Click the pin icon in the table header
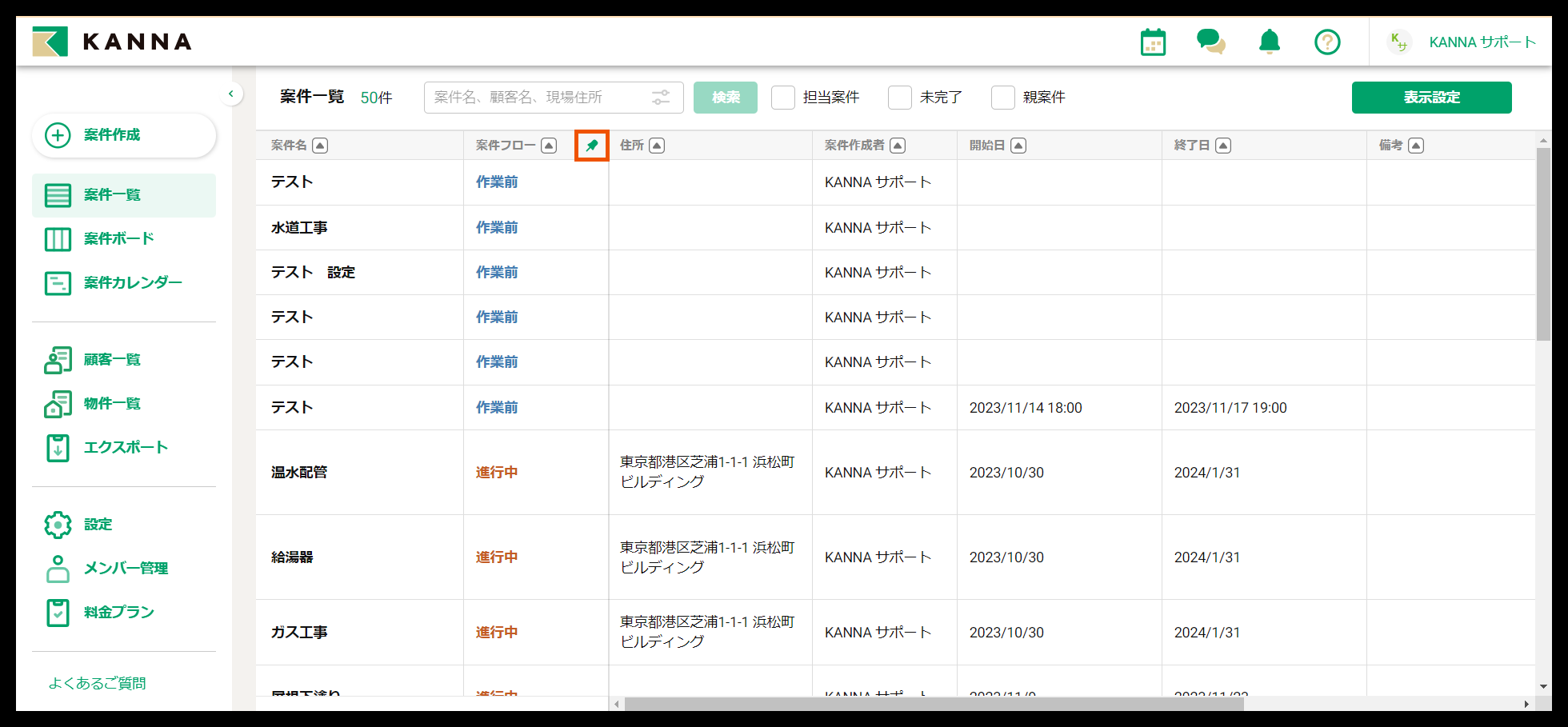The height and width of the screenshot is (727, 1568). 591,146
